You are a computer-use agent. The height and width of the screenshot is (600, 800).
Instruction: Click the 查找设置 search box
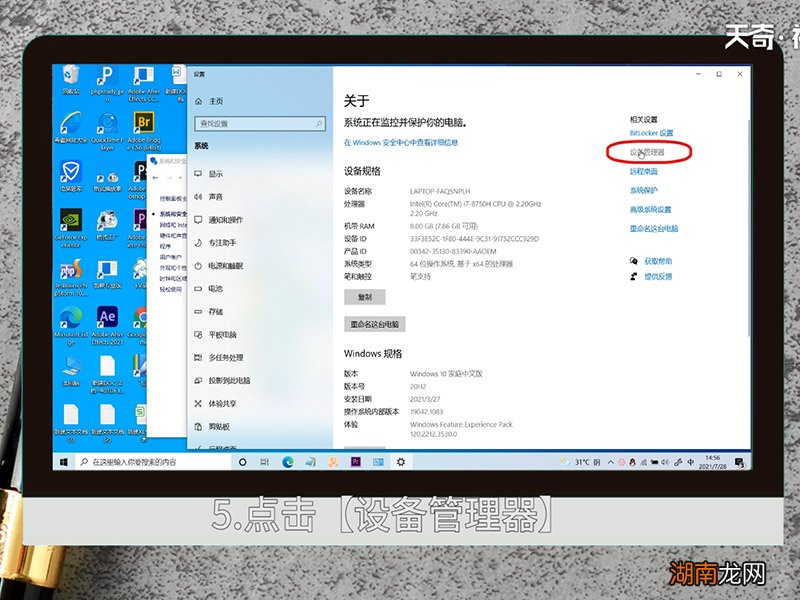259,124
